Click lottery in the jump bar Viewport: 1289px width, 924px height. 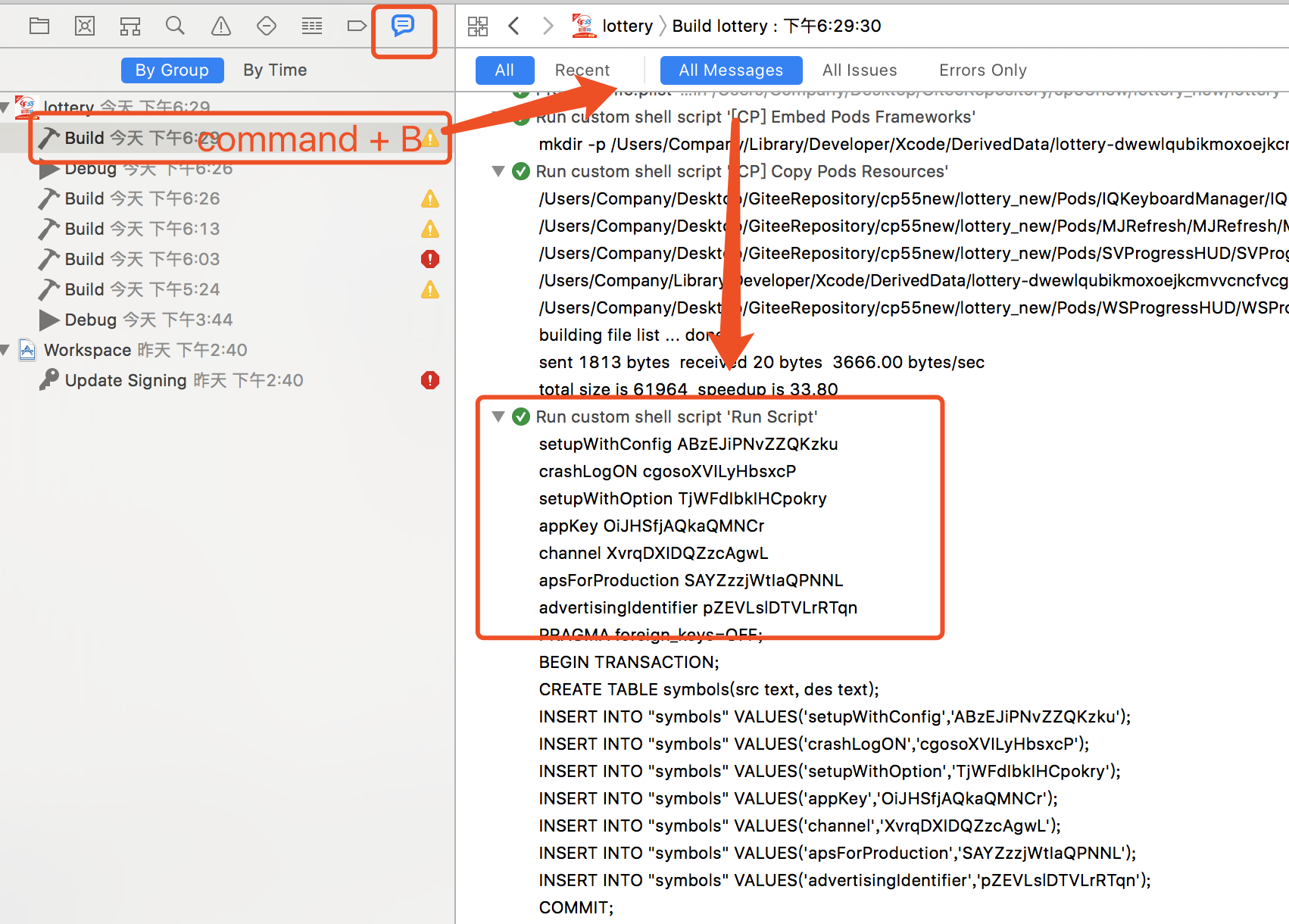coord(627,26)
